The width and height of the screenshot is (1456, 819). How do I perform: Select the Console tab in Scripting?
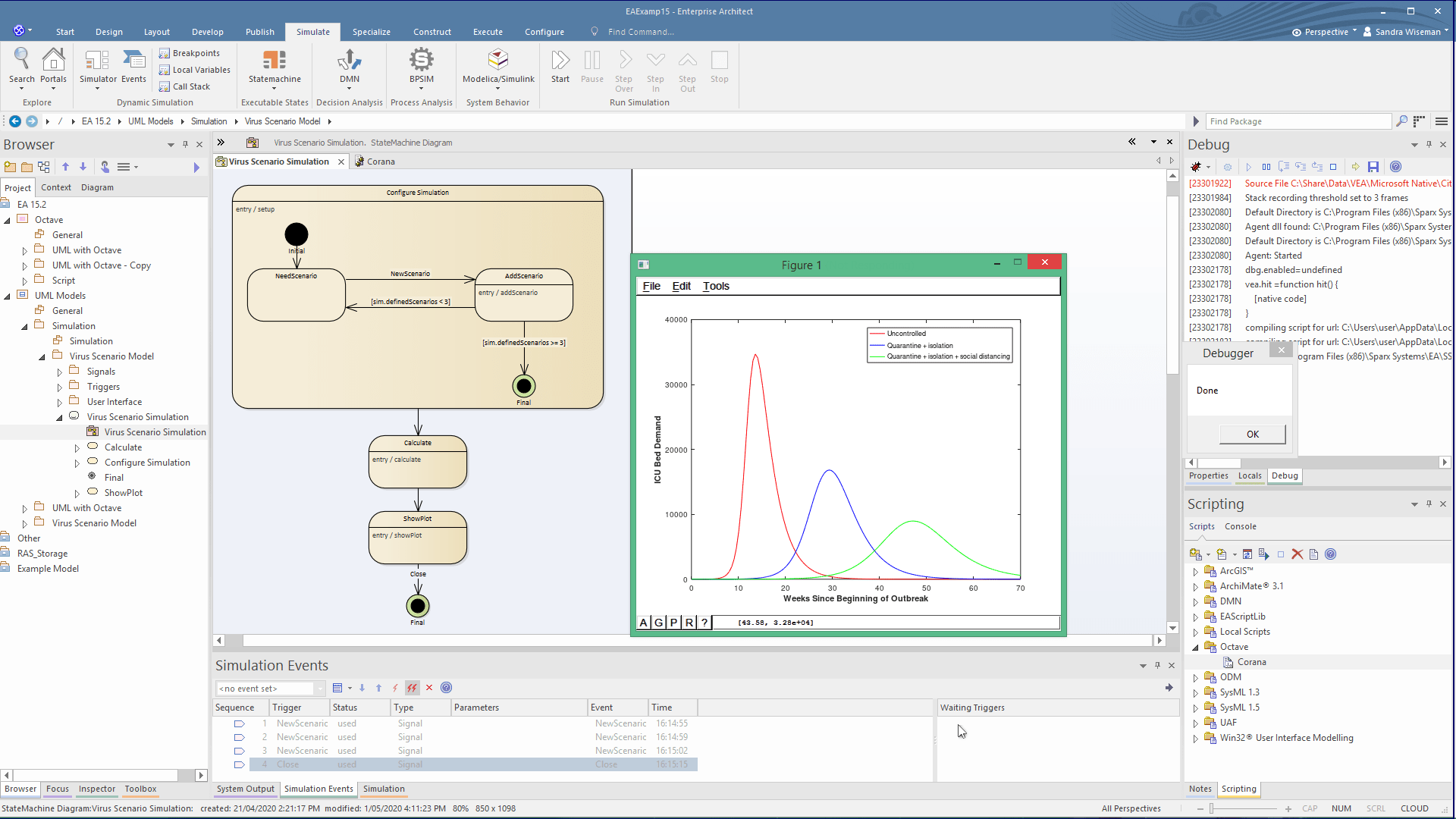(1240, 526)
